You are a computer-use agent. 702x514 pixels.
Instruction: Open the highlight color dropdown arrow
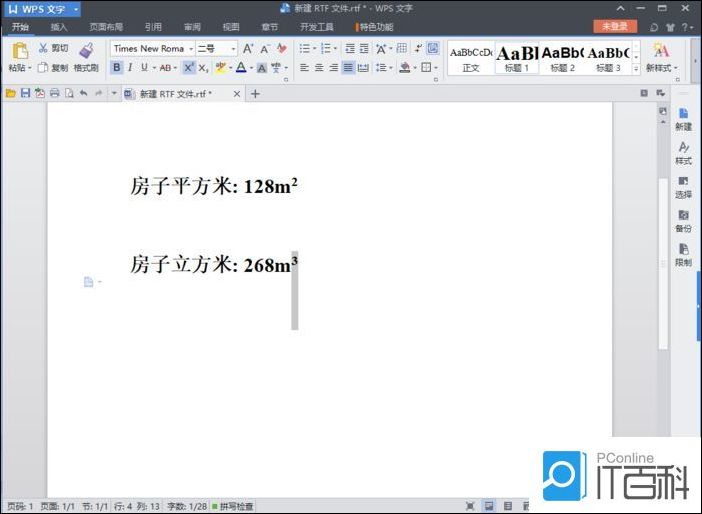(231, 68)
